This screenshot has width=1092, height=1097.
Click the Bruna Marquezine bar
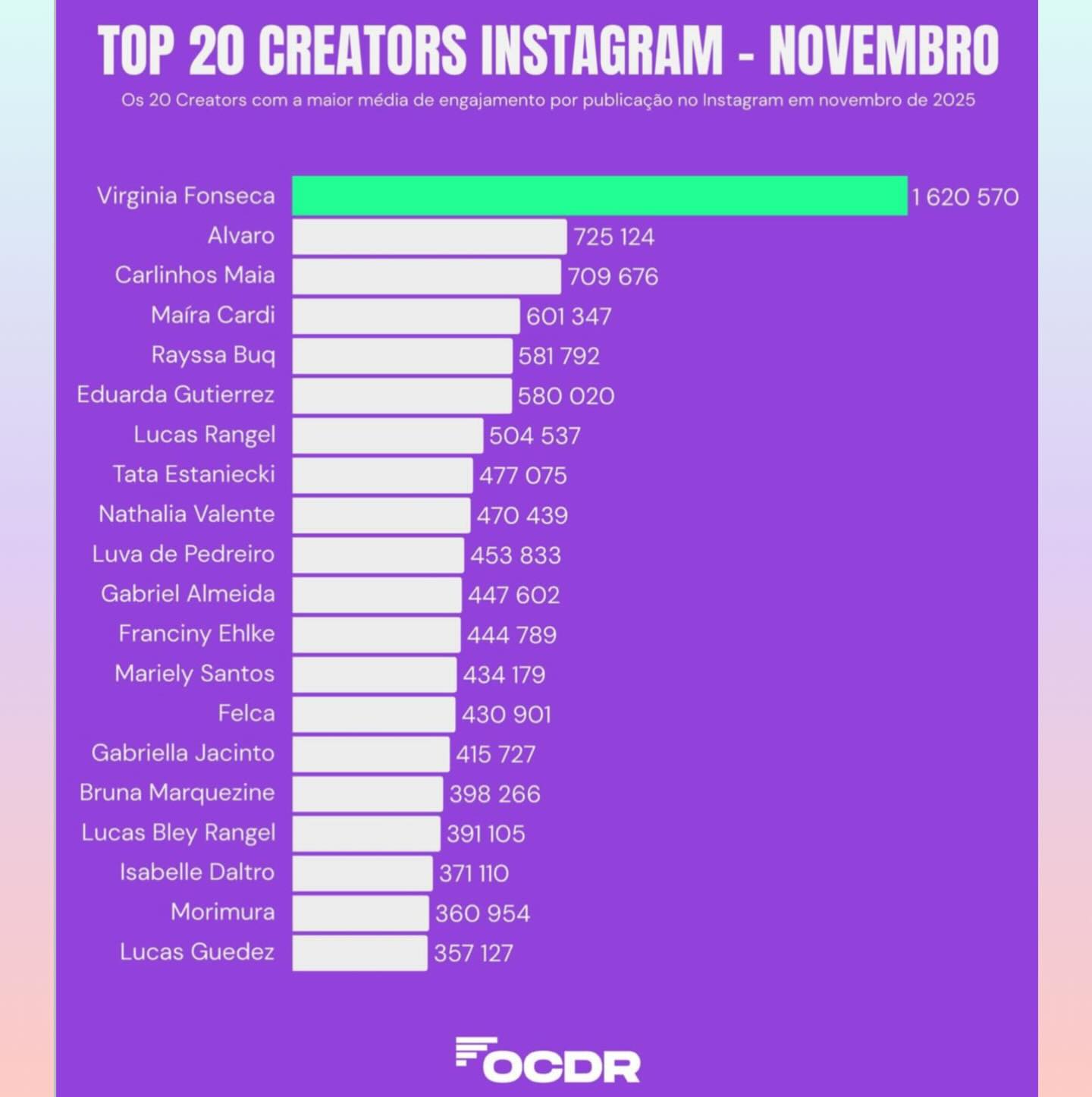pyautogui.click(x=367, y=794)
